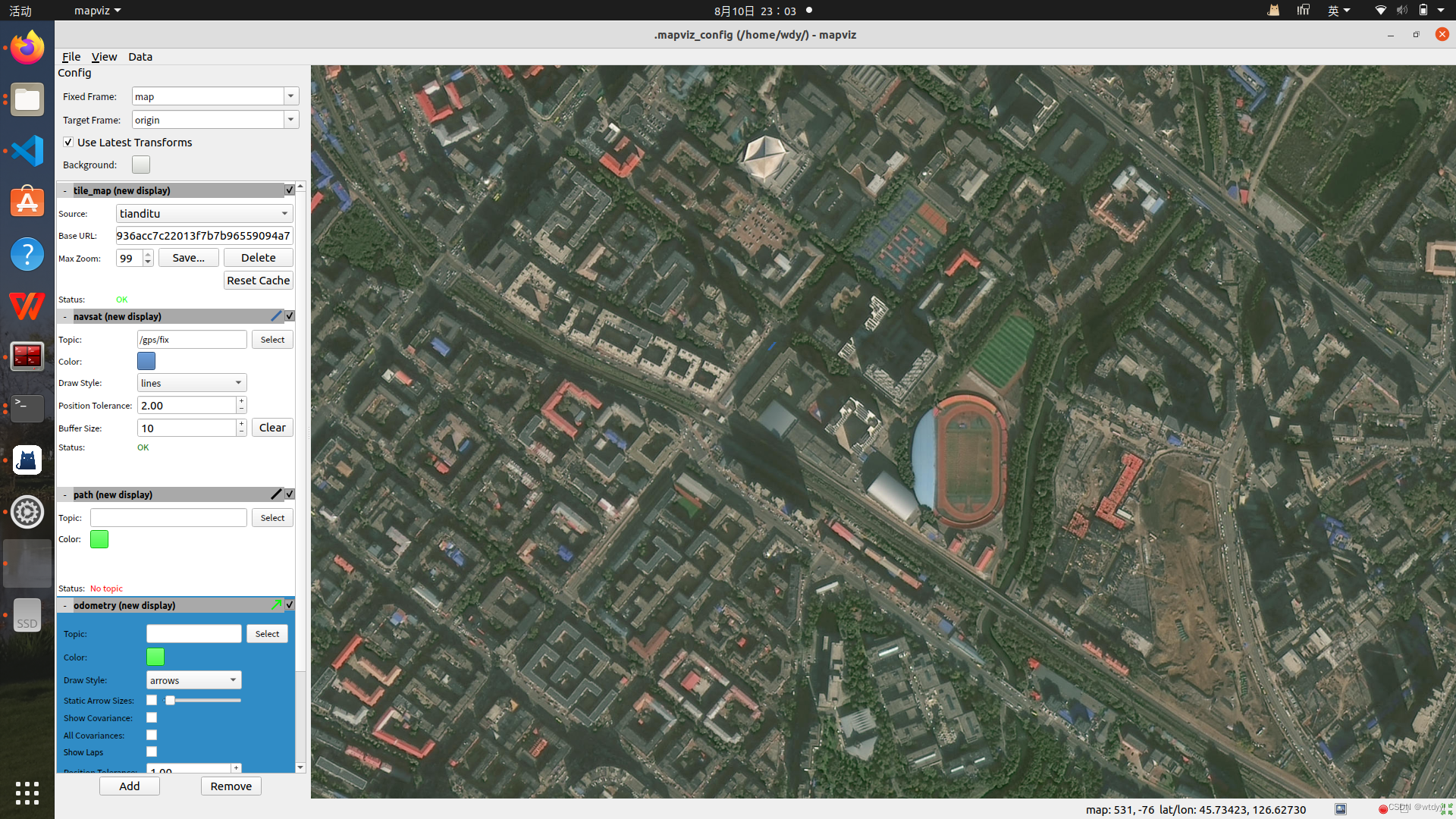Click the path display black line icon
The width and height of the screenshot is (1456, 819).
(x=276, y=494)
